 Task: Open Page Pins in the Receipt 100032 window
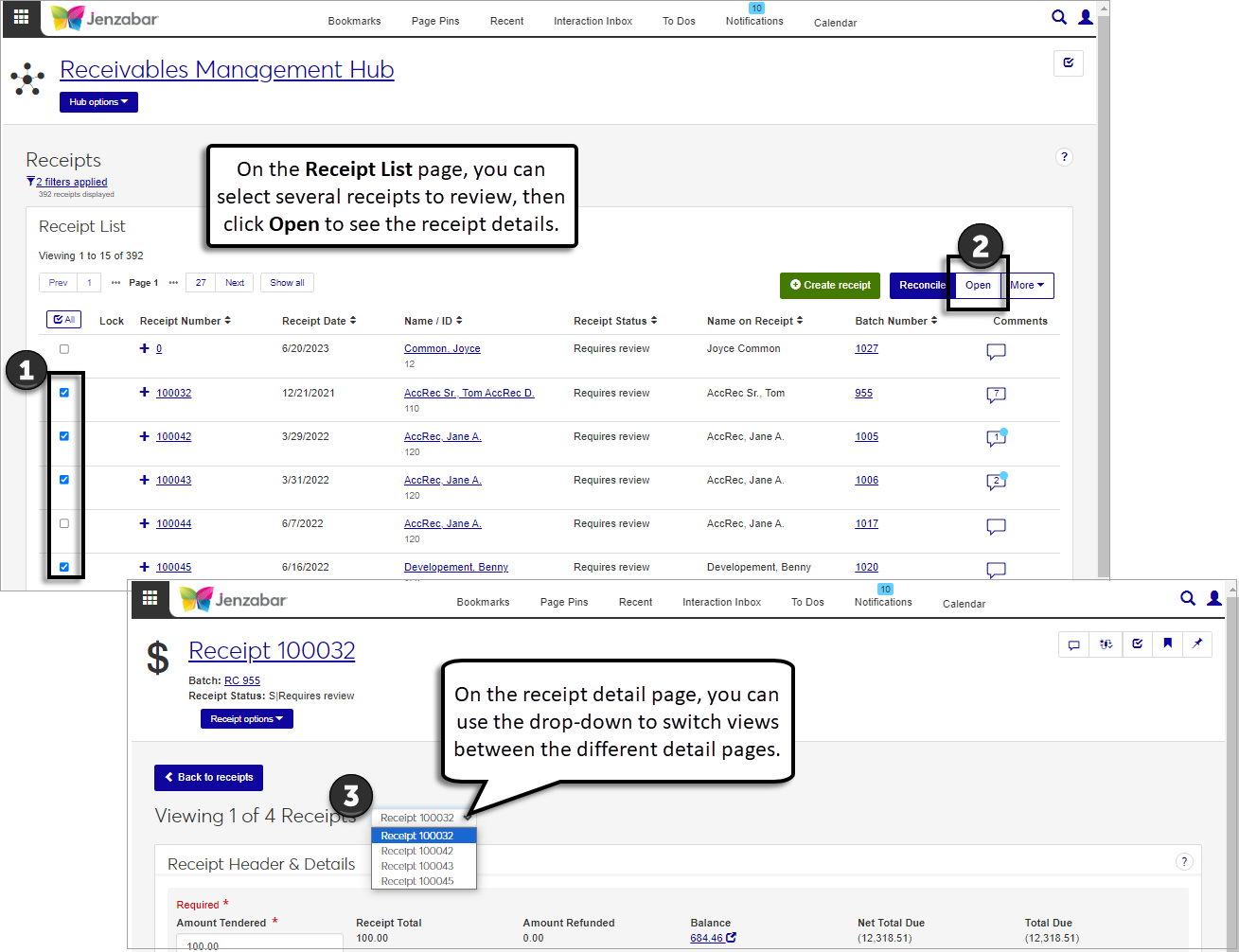coord(564,602)
